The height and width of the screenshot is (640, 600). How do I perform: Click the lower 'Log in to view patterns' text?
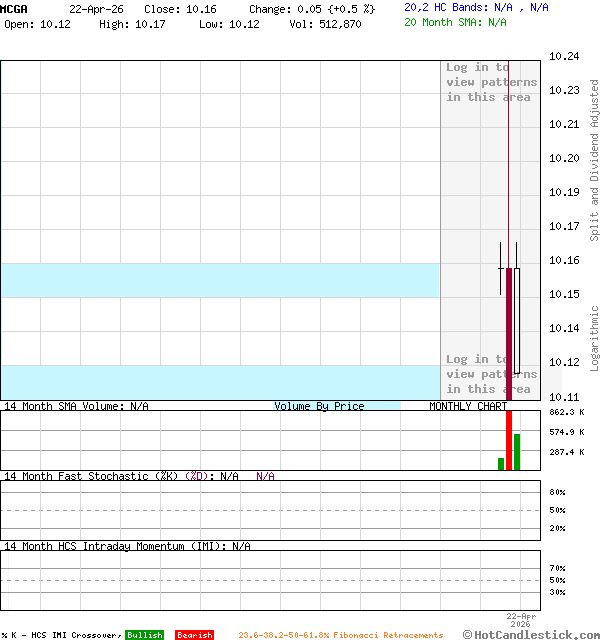point(491,374)
